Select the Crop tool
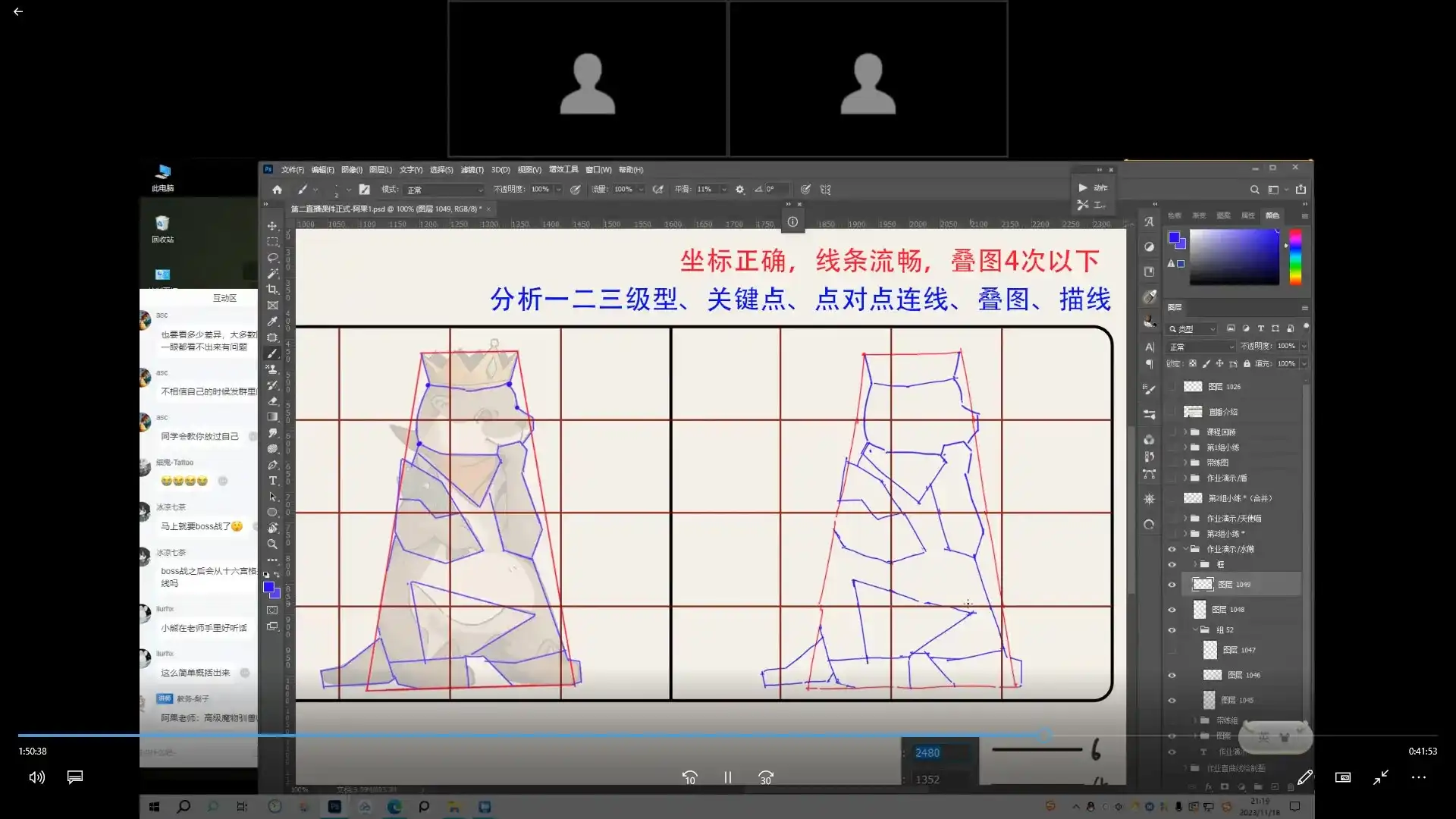Screen dimensions: 1456x819 coord(272,289)
